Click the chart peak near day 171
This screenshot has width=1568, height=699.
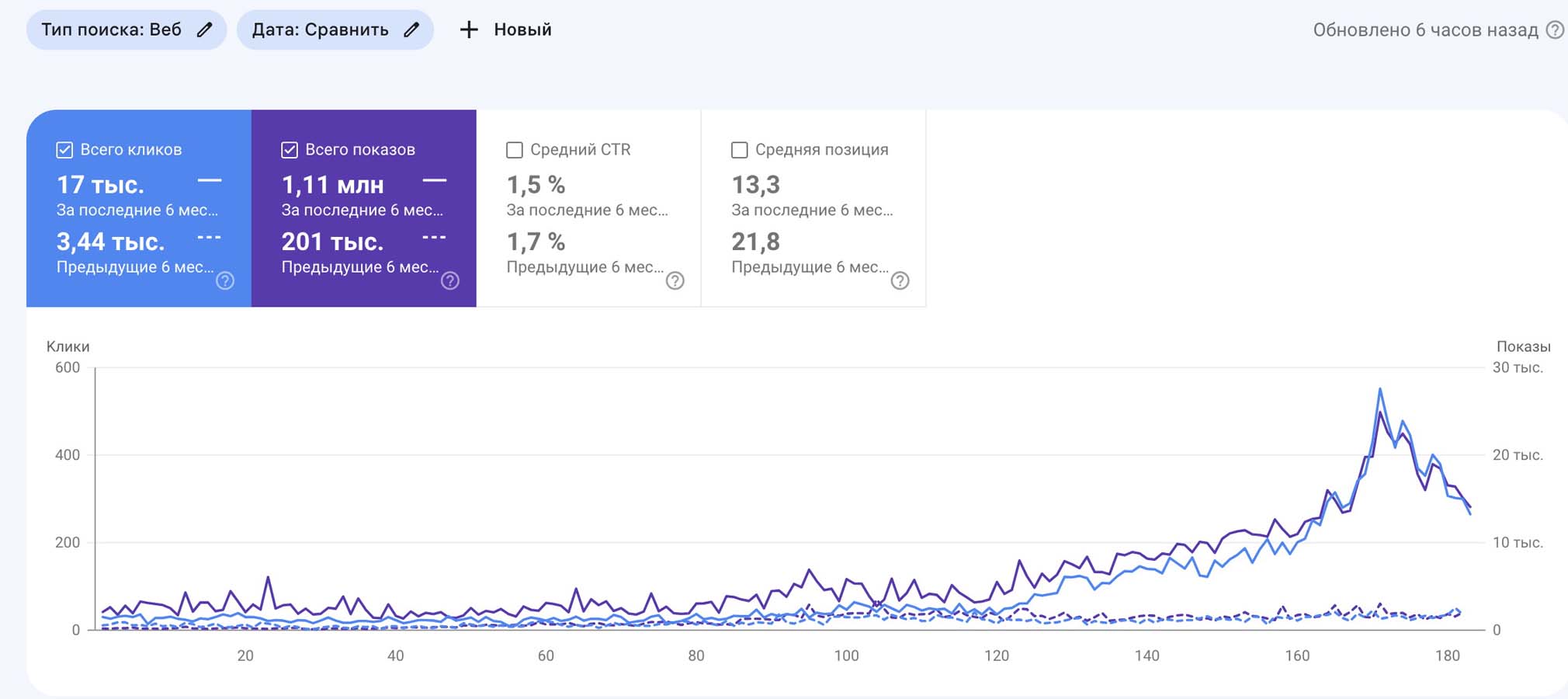pyautogui.click(x=1380, y=389)
